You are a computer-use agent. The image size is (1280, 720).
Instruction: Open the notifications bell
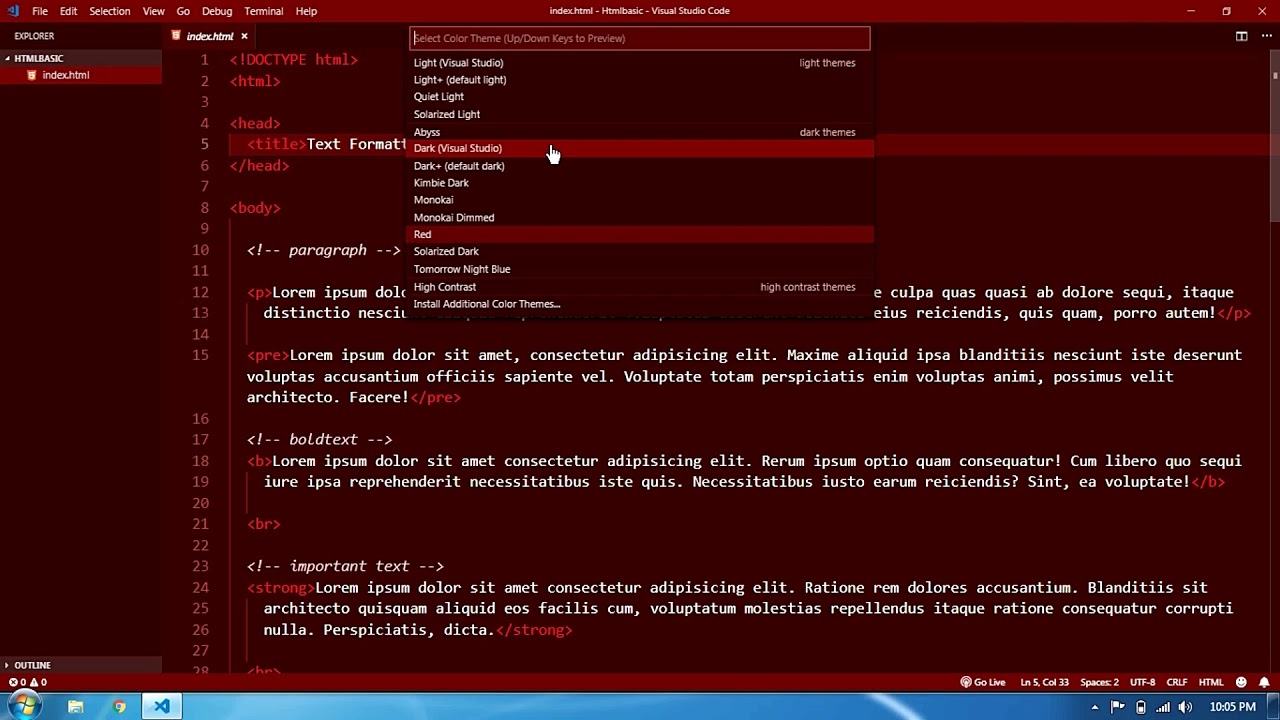coord(1264,682)
